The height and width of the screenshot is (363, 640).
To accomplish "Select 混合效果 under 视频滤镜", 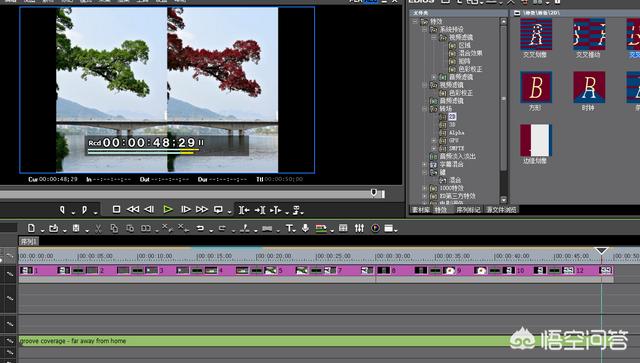I will (470, 53).
